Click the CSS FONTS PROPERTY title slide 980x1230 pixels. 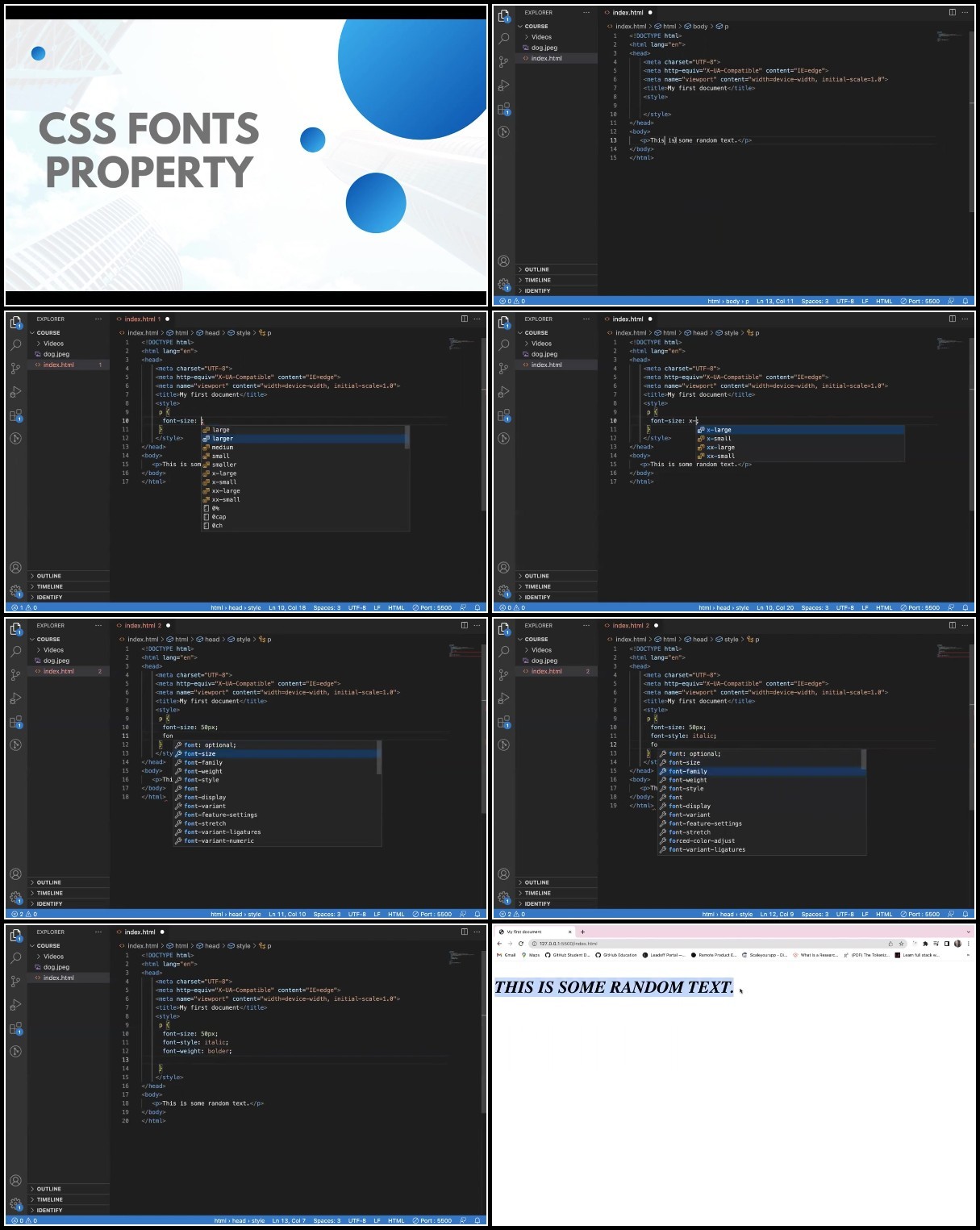(245, 156)
